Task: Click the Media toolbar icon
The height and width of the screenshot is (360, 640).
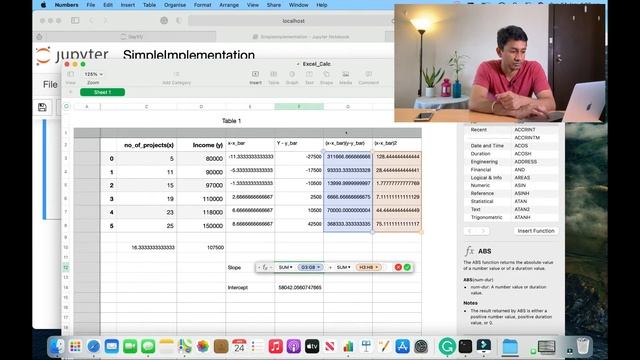Action: pos(346,74)
